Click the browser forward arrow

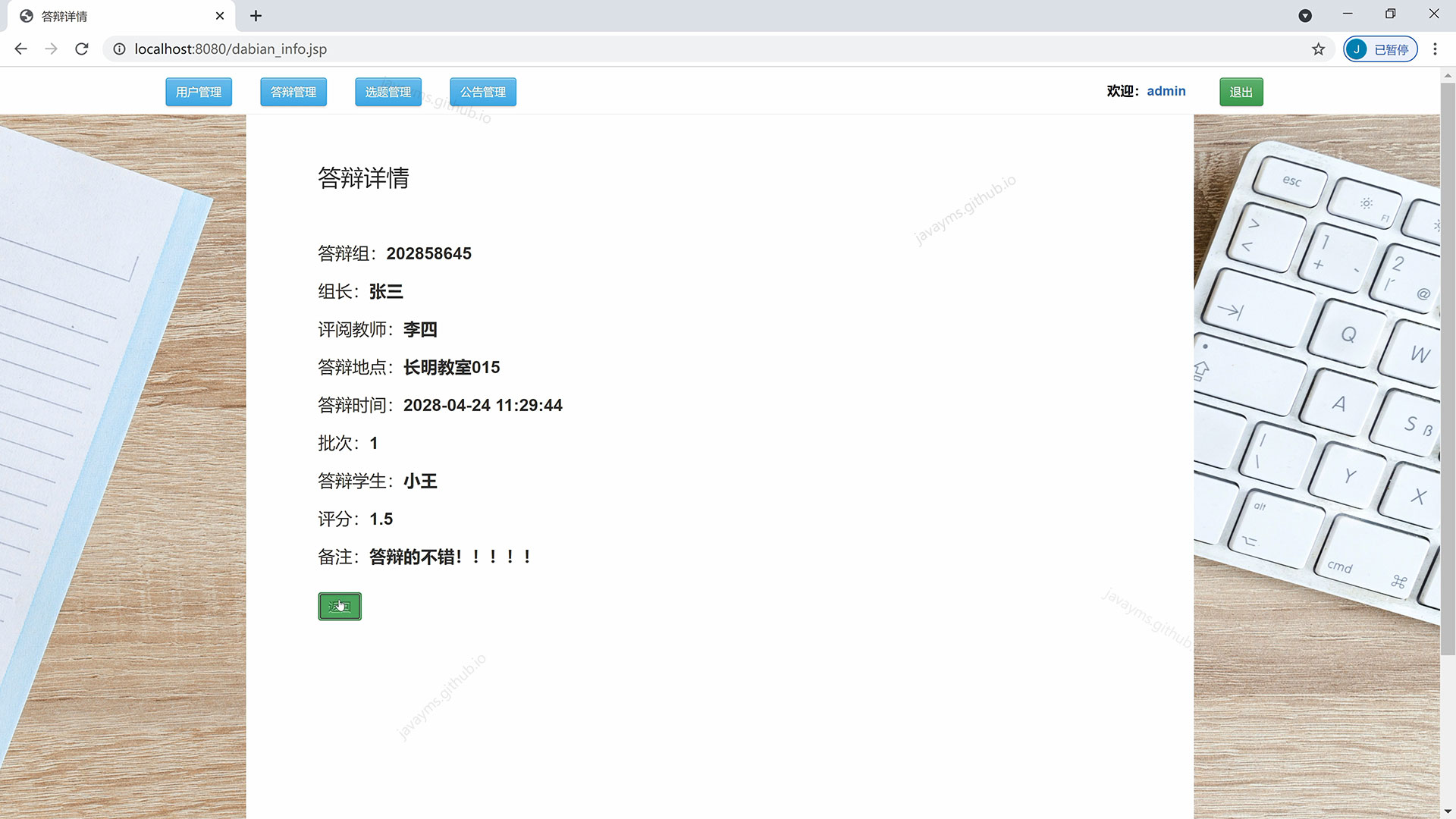[x=51, y=49]
